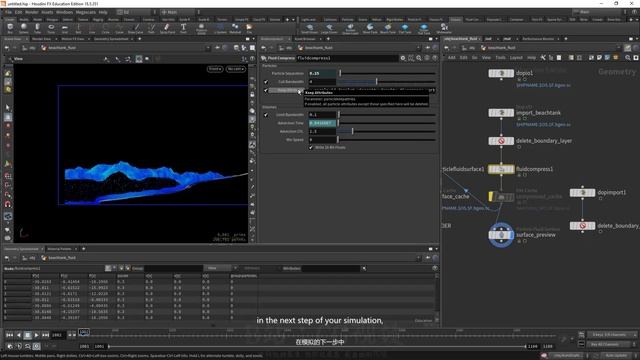Click the Particle Separation value field
The height and width of the screenshot is (360, 640).
click(x=322, y=73)
